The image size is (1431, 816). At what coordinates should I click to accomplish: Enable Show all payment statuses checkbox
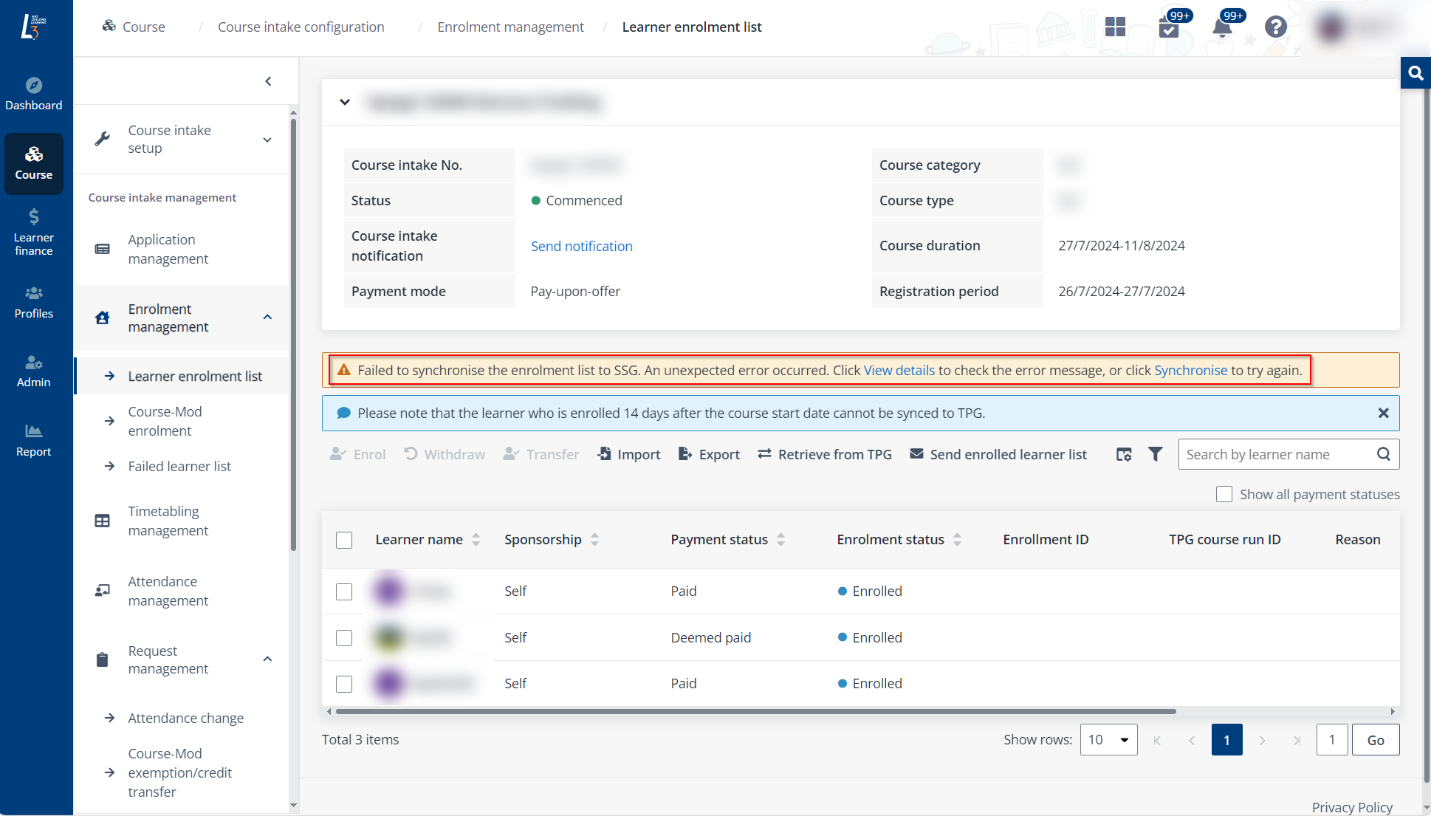coord(1224,494)
